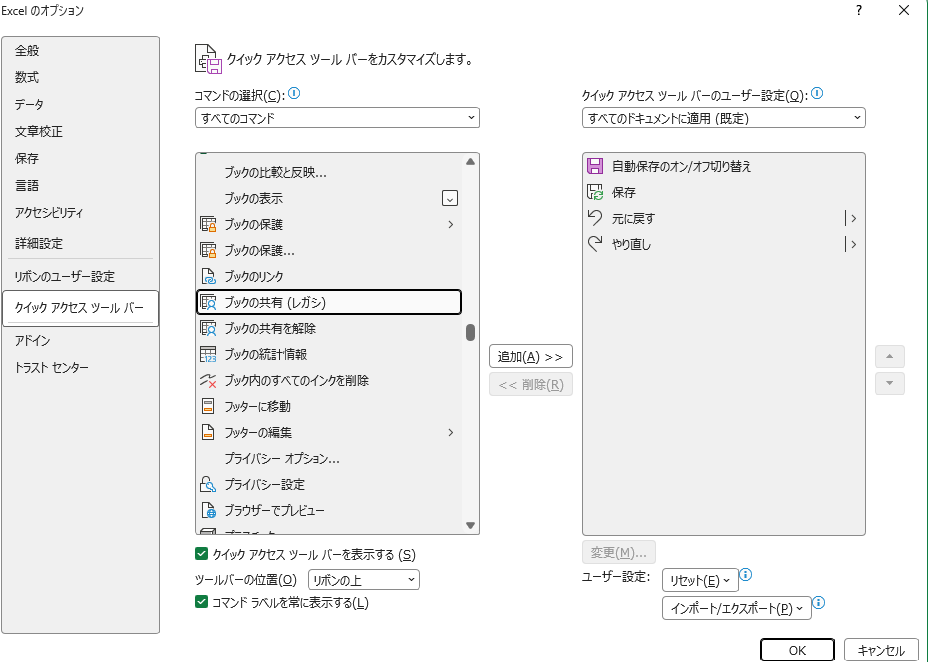Click the info icon beside リセット

pos(746,574)
